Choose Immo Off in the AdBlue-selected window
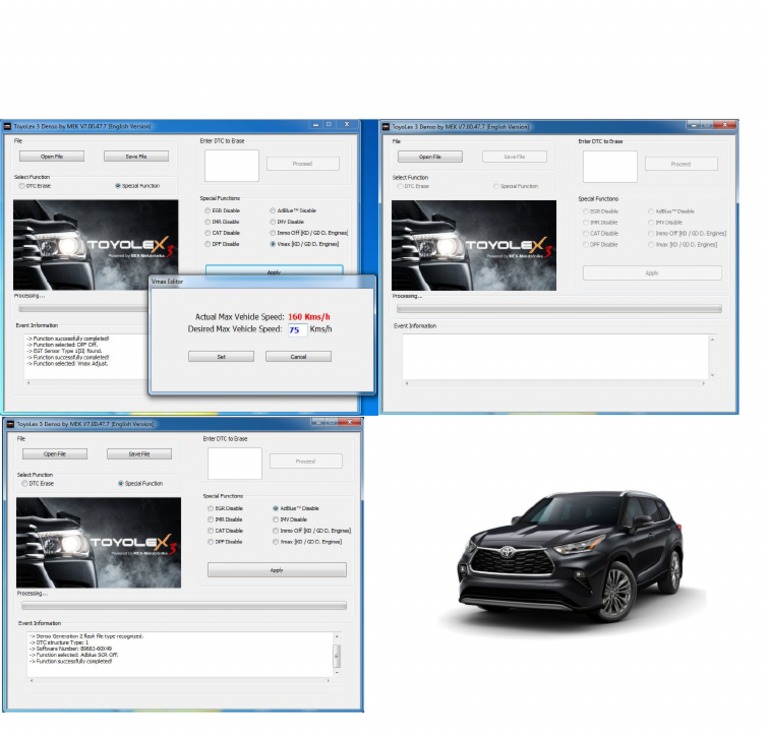The height and width of the screenshot is (737, 768). point(312,531)
